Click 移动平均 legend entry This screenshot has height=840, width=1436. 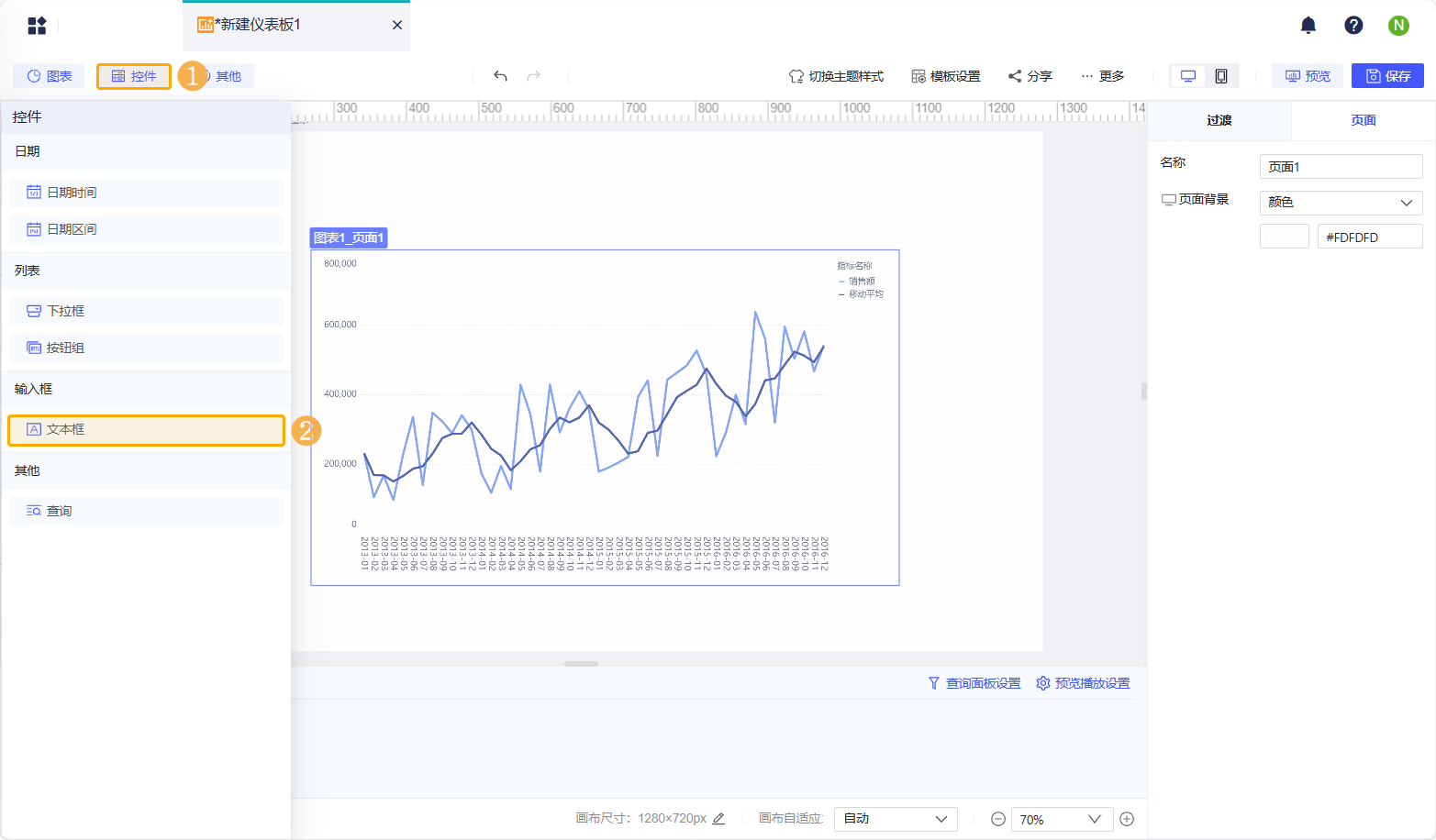(x=860, y=294)
